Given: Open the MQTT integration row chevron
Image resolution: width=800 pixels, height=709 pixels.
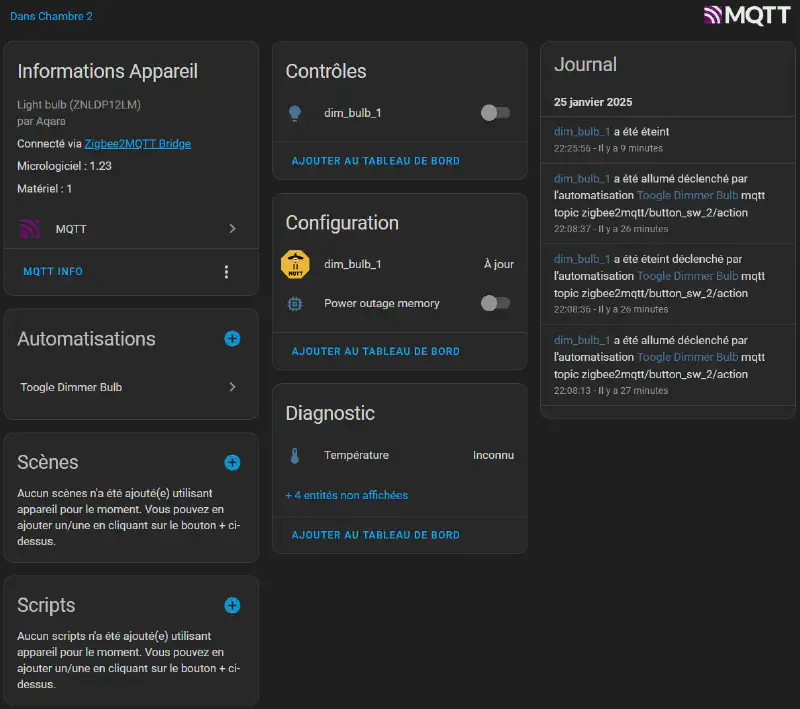Looking at the screenshot, I should pos(232,229).
